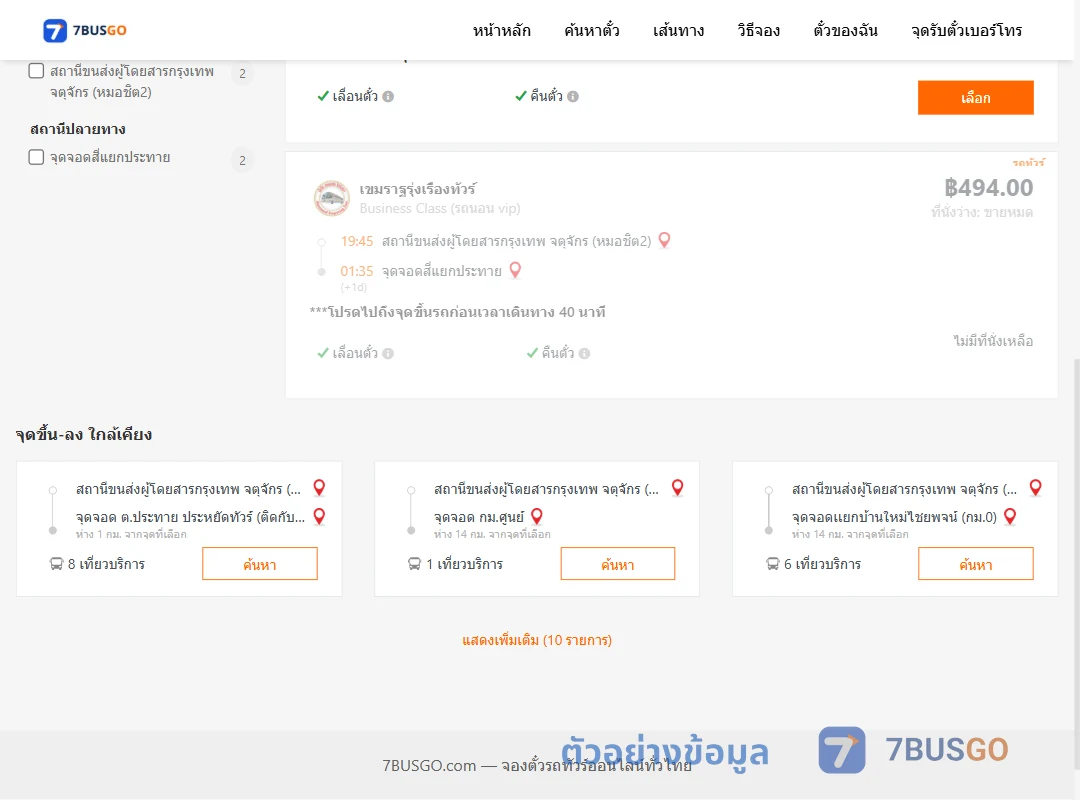1080x800 pixels.
Task: Click map pin next to 19:45 หมอชิต2 departure
Action: pyautogui.click(x=665, y=240)
